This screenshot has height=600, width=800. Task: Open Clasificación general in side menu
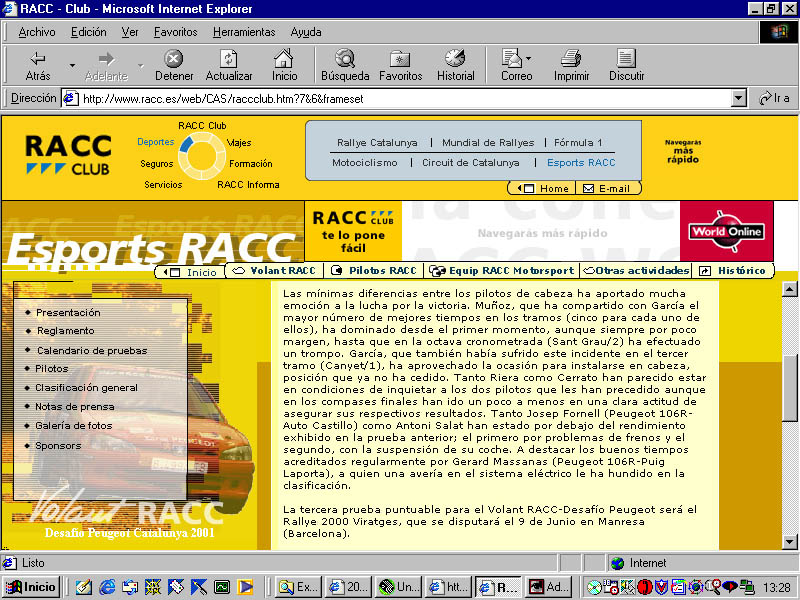(86, 388)
